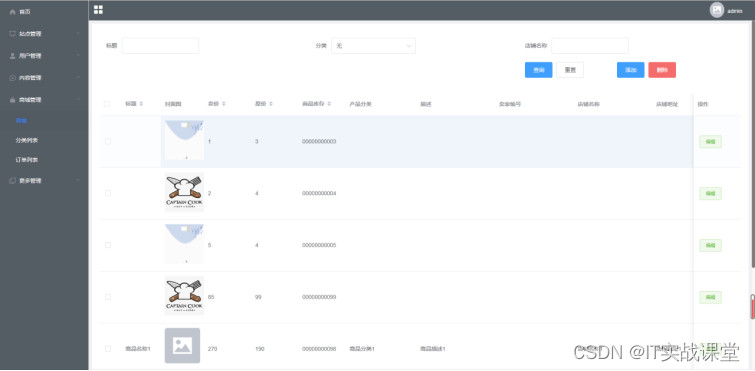Open cover image of row with stock 00000000005
The height and width of the screenshot is (371, 755).
(184, 244)
